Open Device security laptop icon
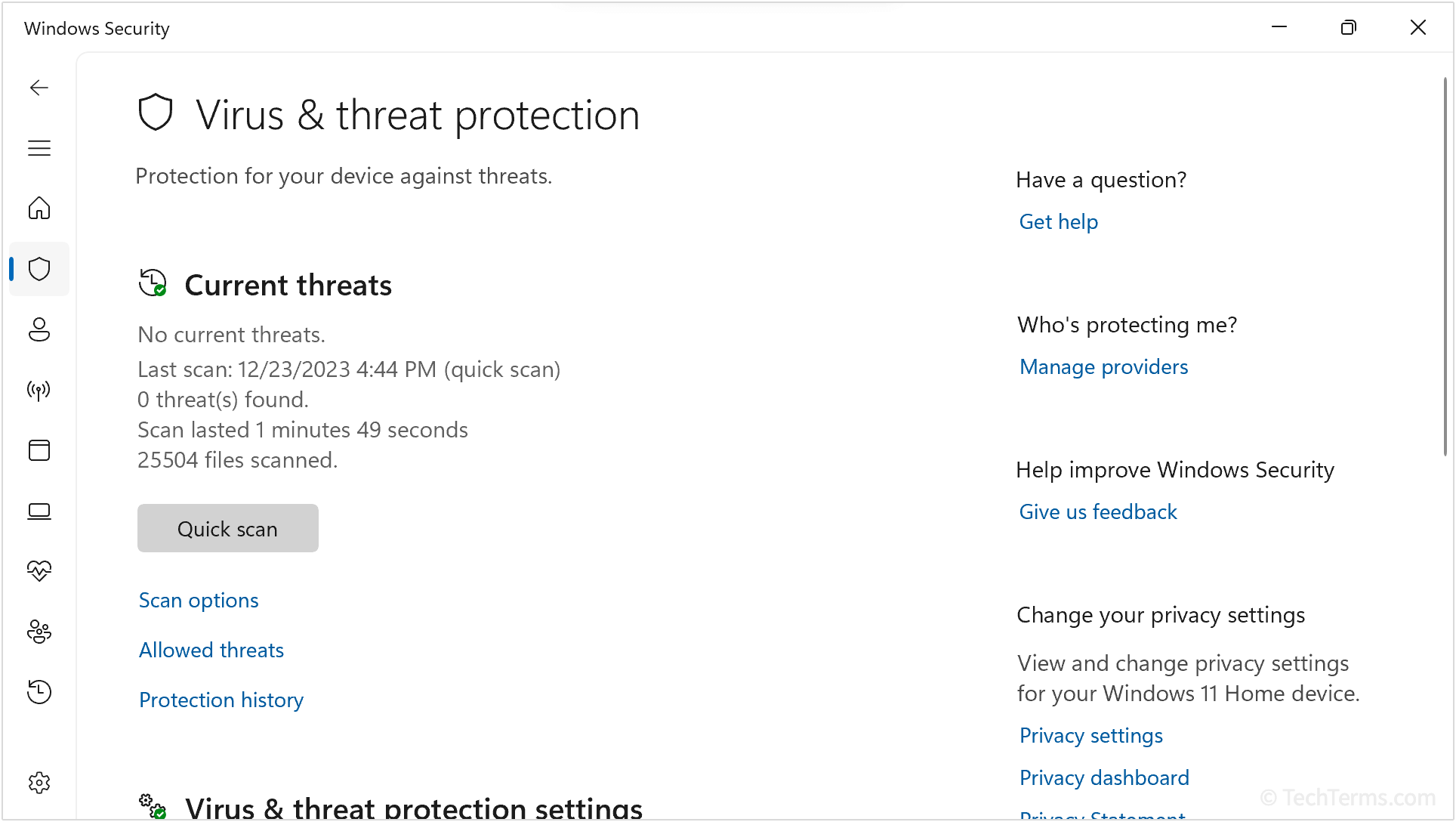The image size is (1456, 822). tap(39, 511)
